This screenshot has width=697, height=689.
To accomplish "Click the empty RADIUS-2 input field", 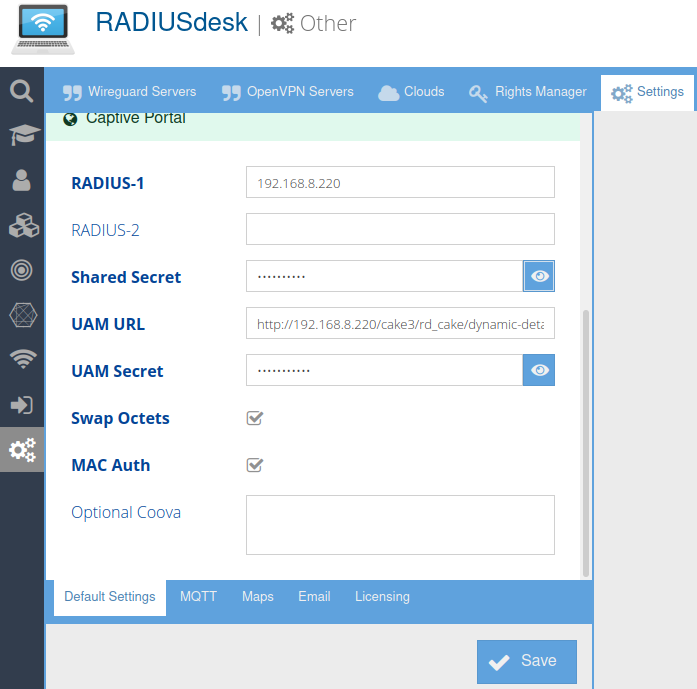I will (400, 229).
